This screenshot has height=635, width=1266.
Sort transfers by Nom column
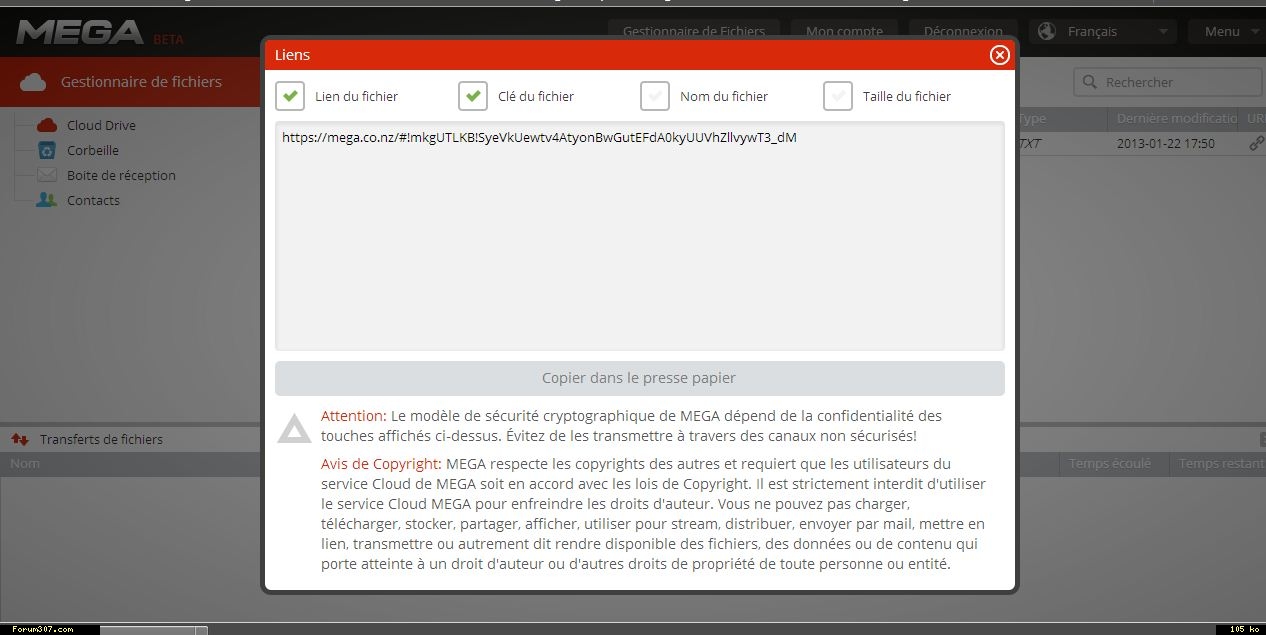(25, 463)
